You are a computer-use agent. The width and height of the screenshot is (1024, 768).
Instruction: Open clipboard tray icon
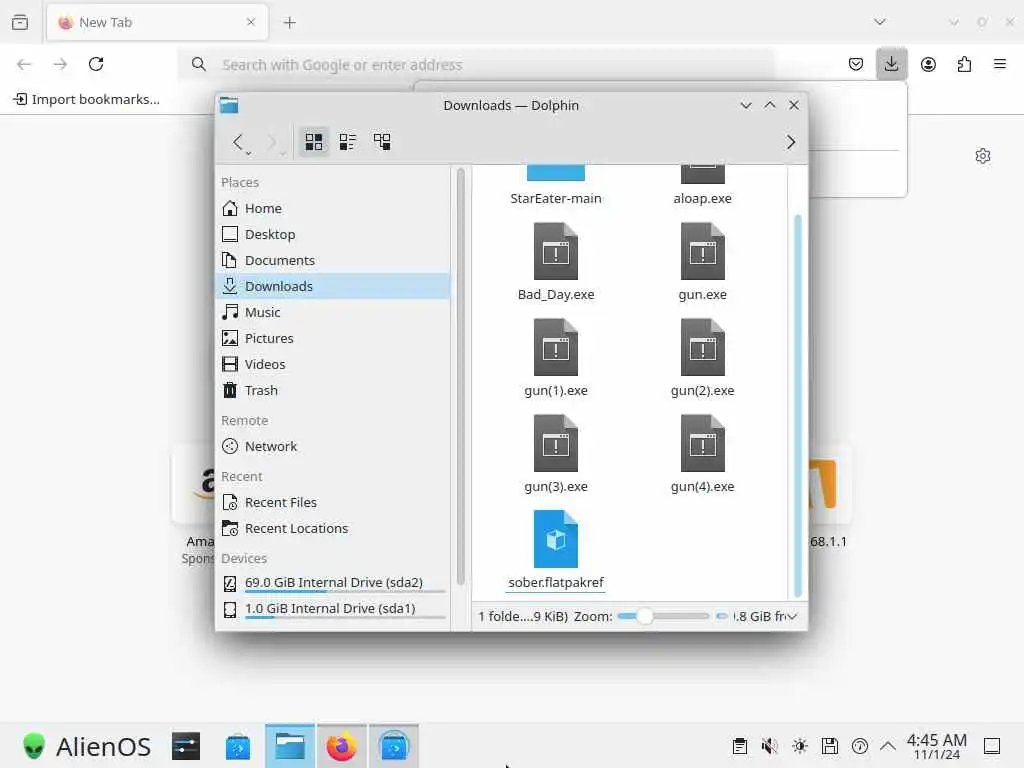(740, 746)
